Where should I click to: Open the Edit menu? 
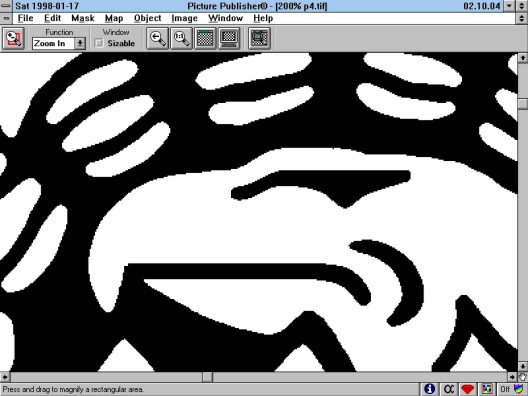53,18
